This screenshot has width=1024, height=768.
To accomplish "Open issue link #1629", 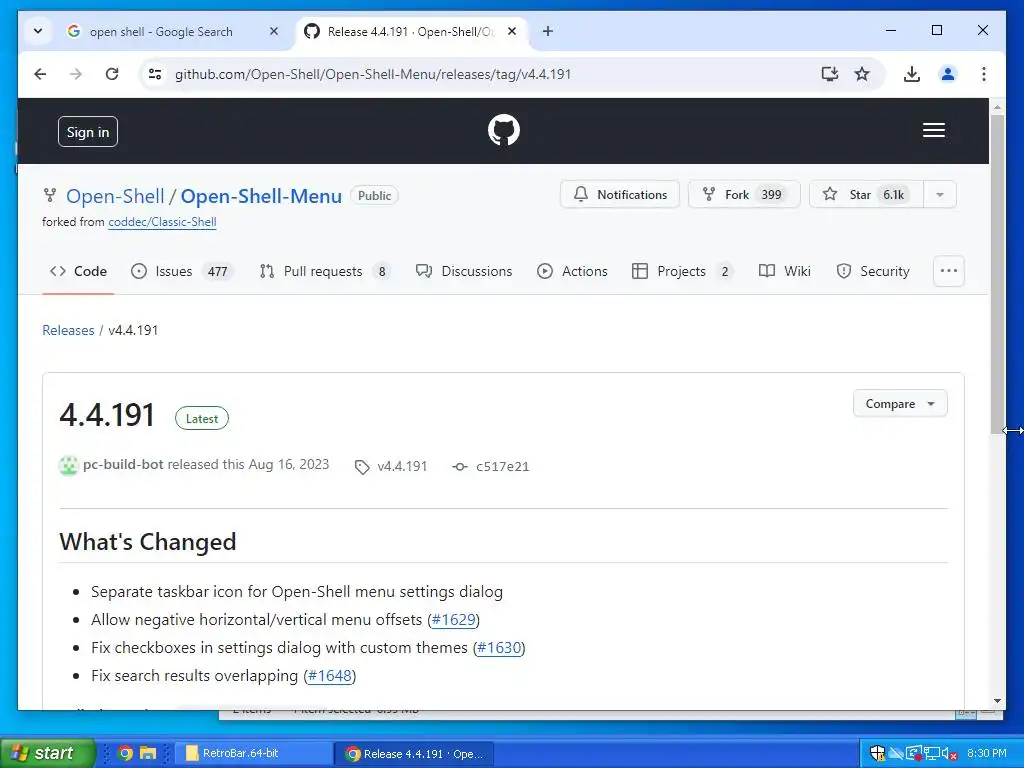I will (453, 619).
